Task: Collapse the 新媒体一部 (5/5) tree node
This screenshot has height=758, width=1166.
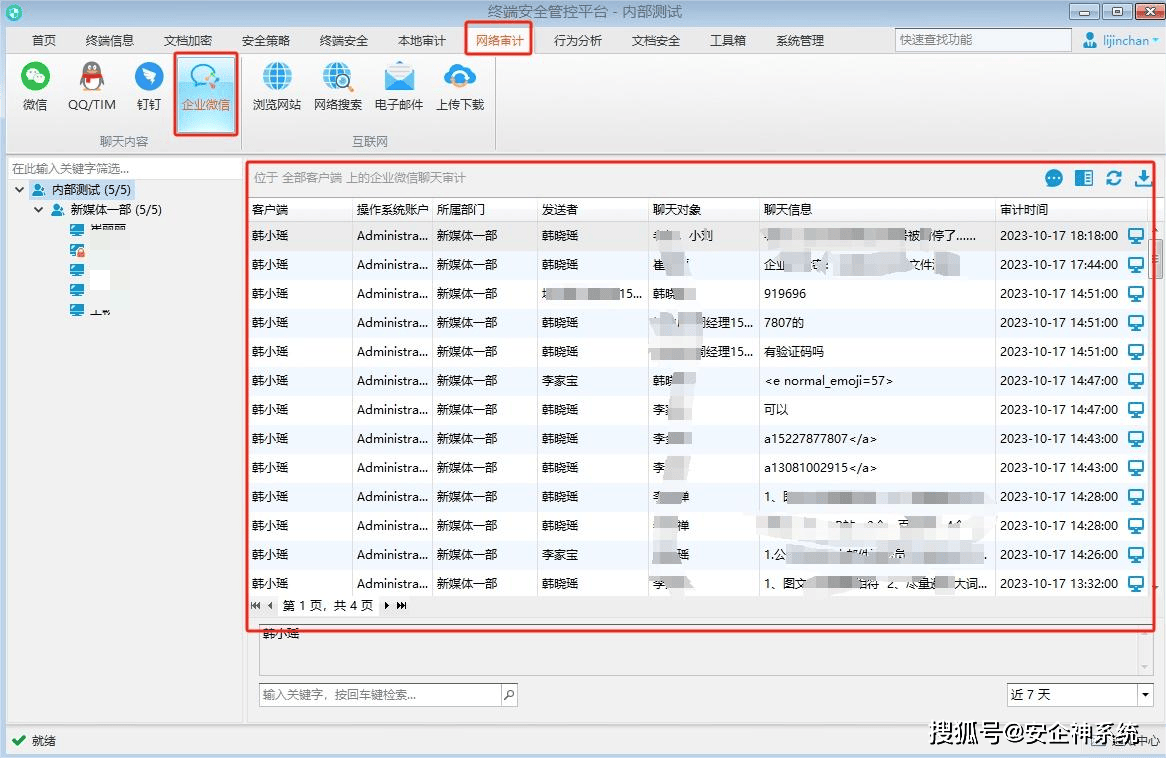Action: pos(38,210)
